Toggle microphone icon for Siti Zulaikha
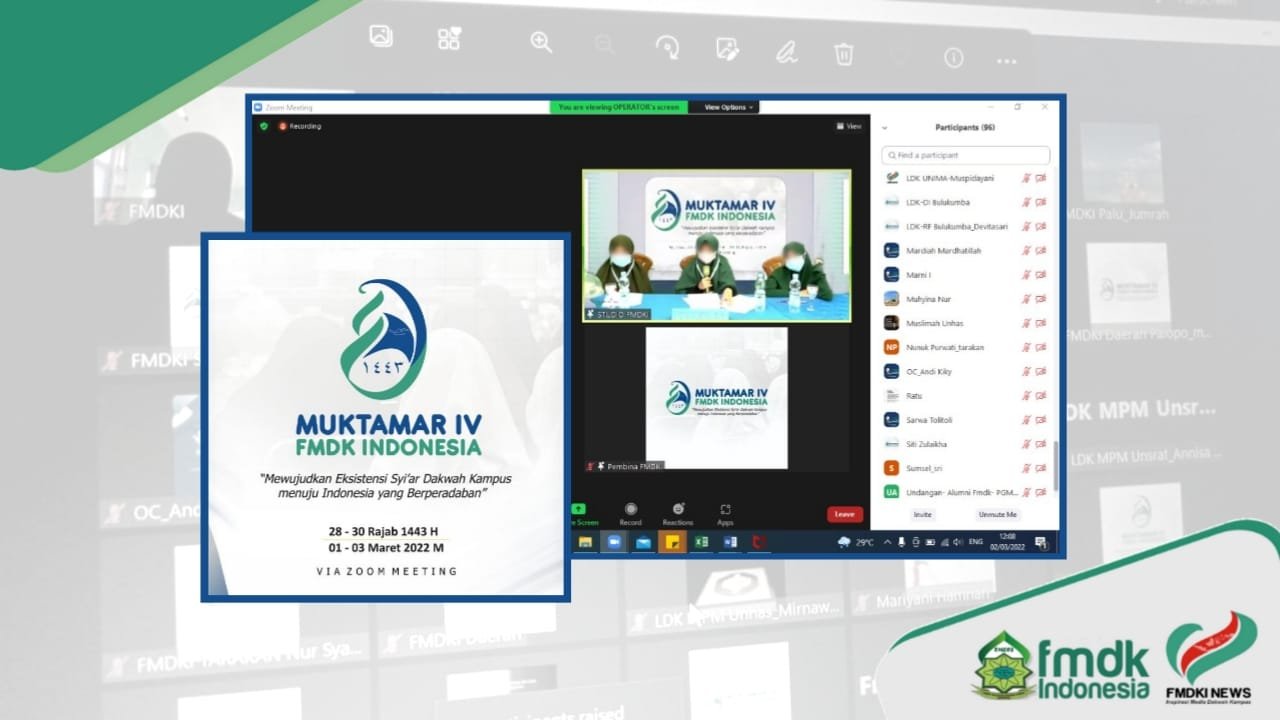The image size is (1280, 720). 1026,444
